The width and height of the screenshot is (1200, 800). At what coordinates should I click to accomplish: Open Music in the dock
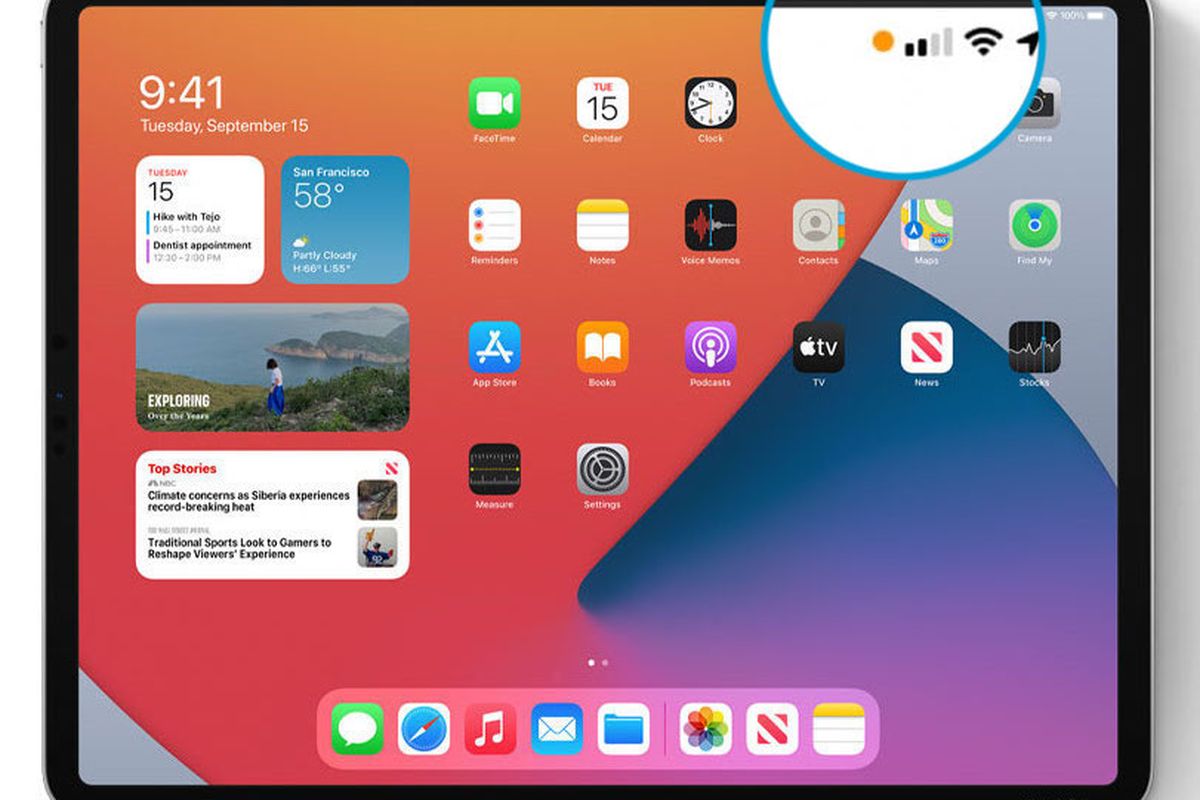(491, 729)
